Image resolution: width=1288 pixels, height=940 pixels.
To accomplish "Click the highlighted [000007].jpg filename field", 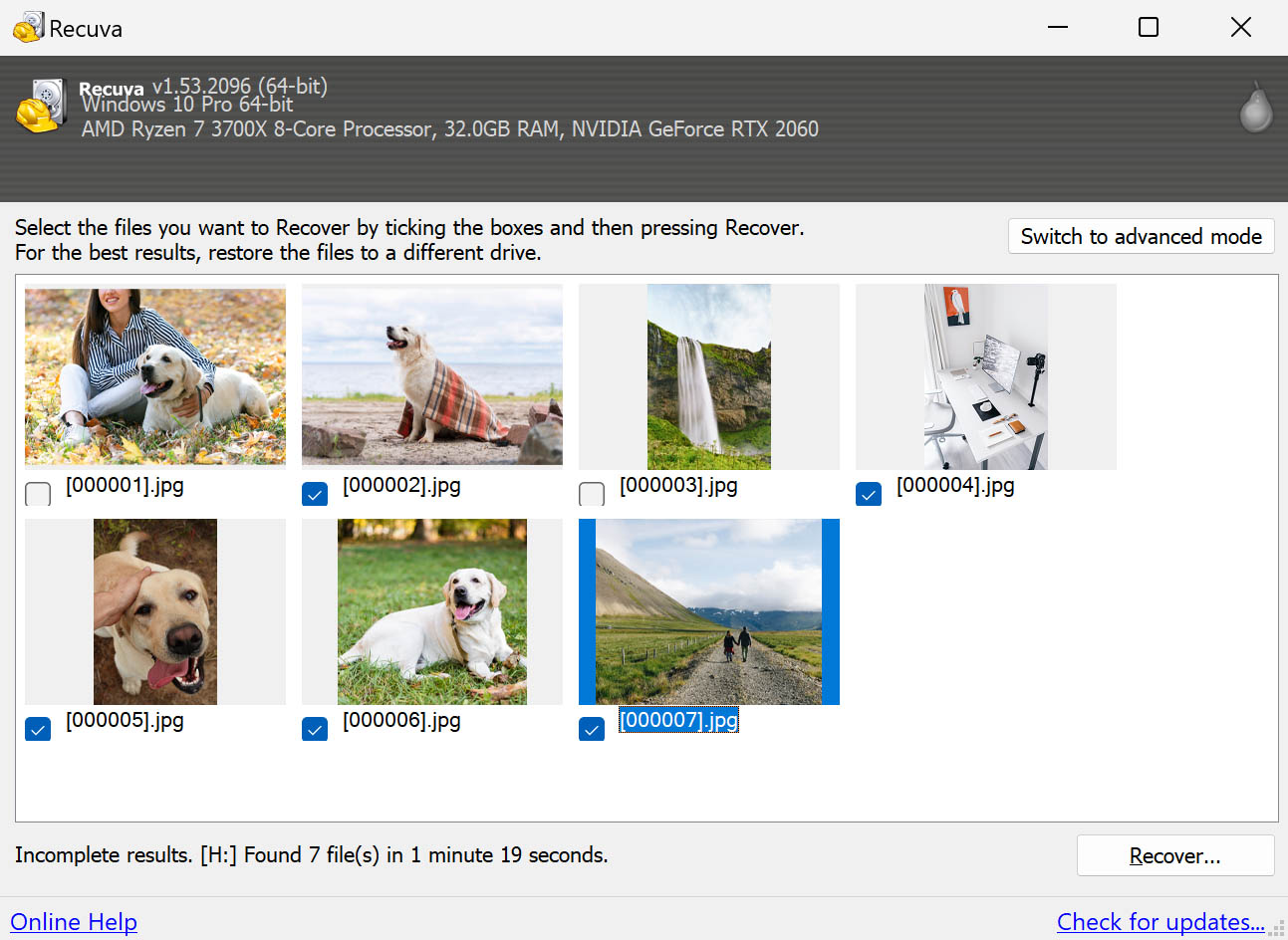I will coord(678,720).
